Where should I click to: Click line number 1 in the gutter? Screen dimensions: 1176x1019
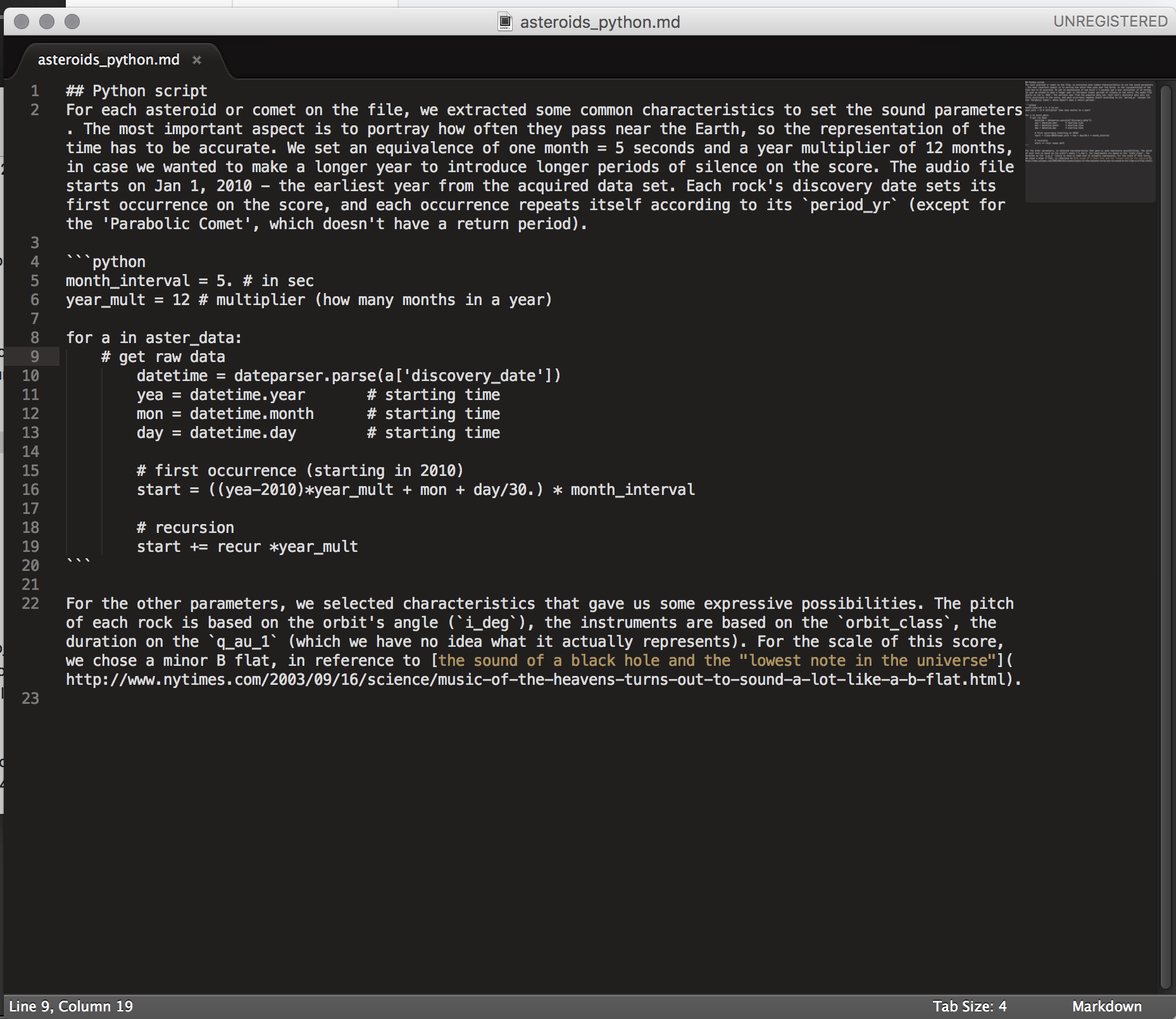(35, 91)
